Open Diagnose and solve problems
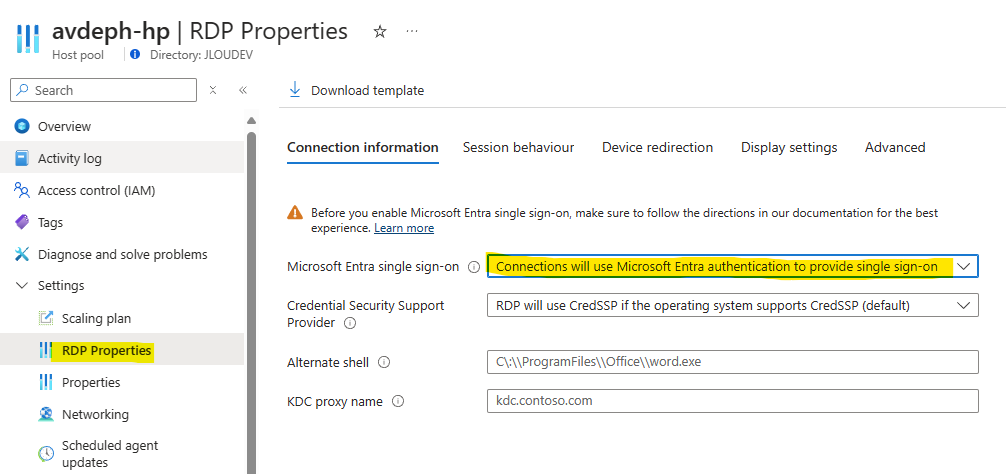The width and height of the screenshot is (1006, 474). (x=122, y=255)
